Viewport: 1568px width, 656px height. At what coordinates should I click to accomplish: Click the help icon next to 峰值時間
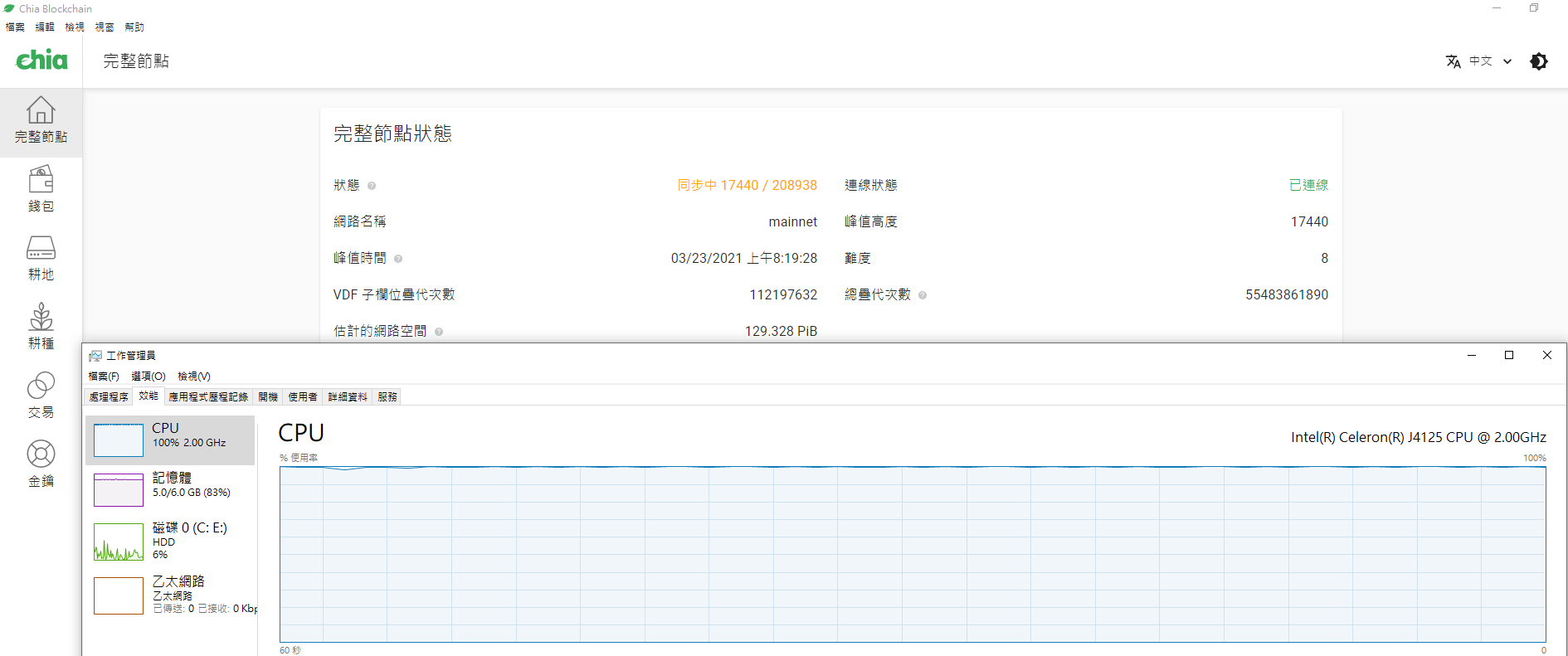[398, 259]
